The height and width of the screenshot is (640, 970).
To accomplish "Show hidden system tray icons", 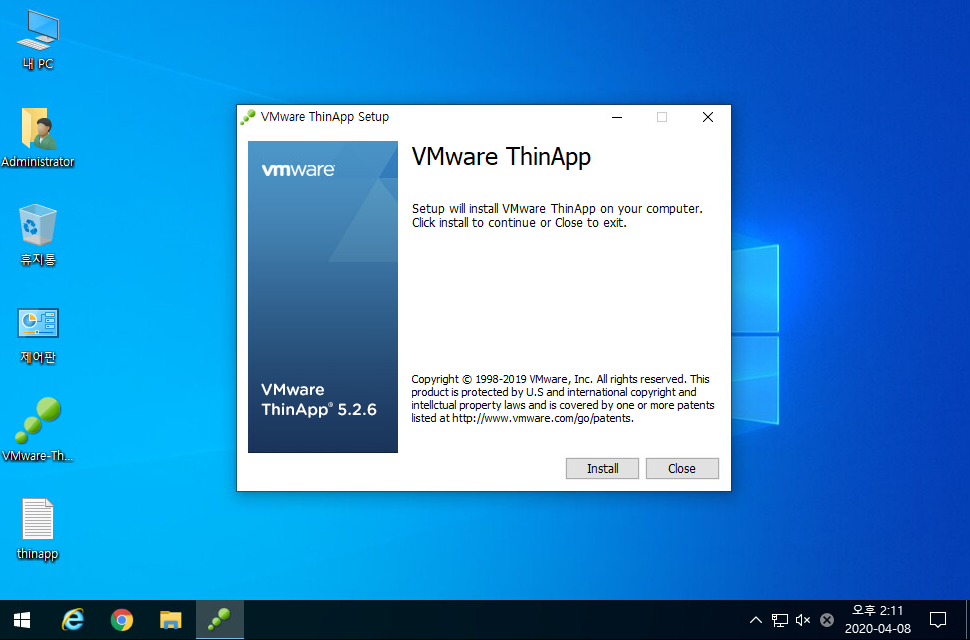I will coord(755,620).
